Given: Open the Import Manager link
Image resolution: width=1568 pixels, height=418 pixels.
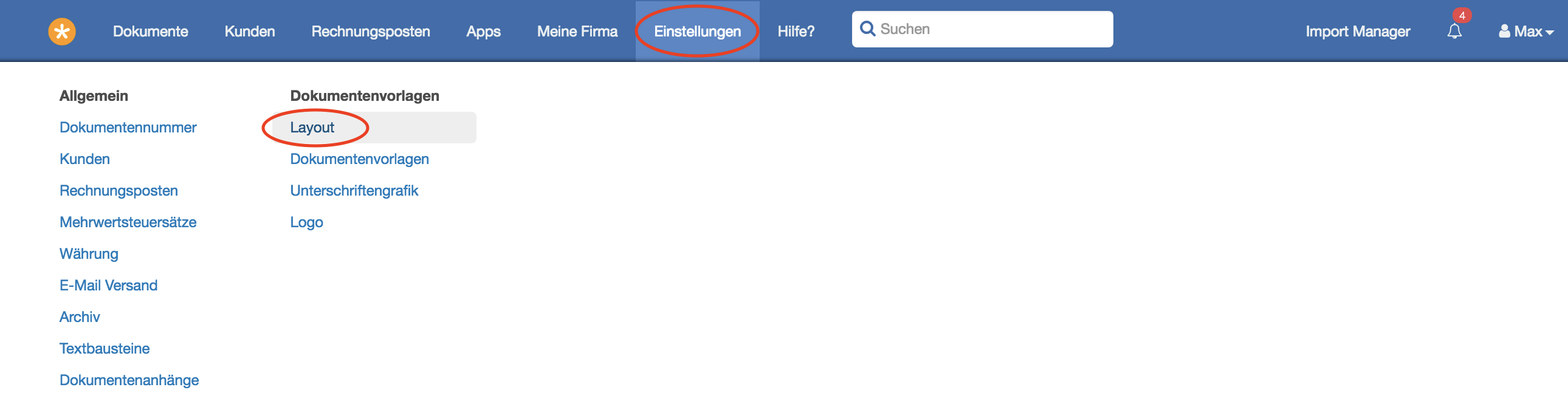Looking at the screenshot, I should pos(1357,31).
